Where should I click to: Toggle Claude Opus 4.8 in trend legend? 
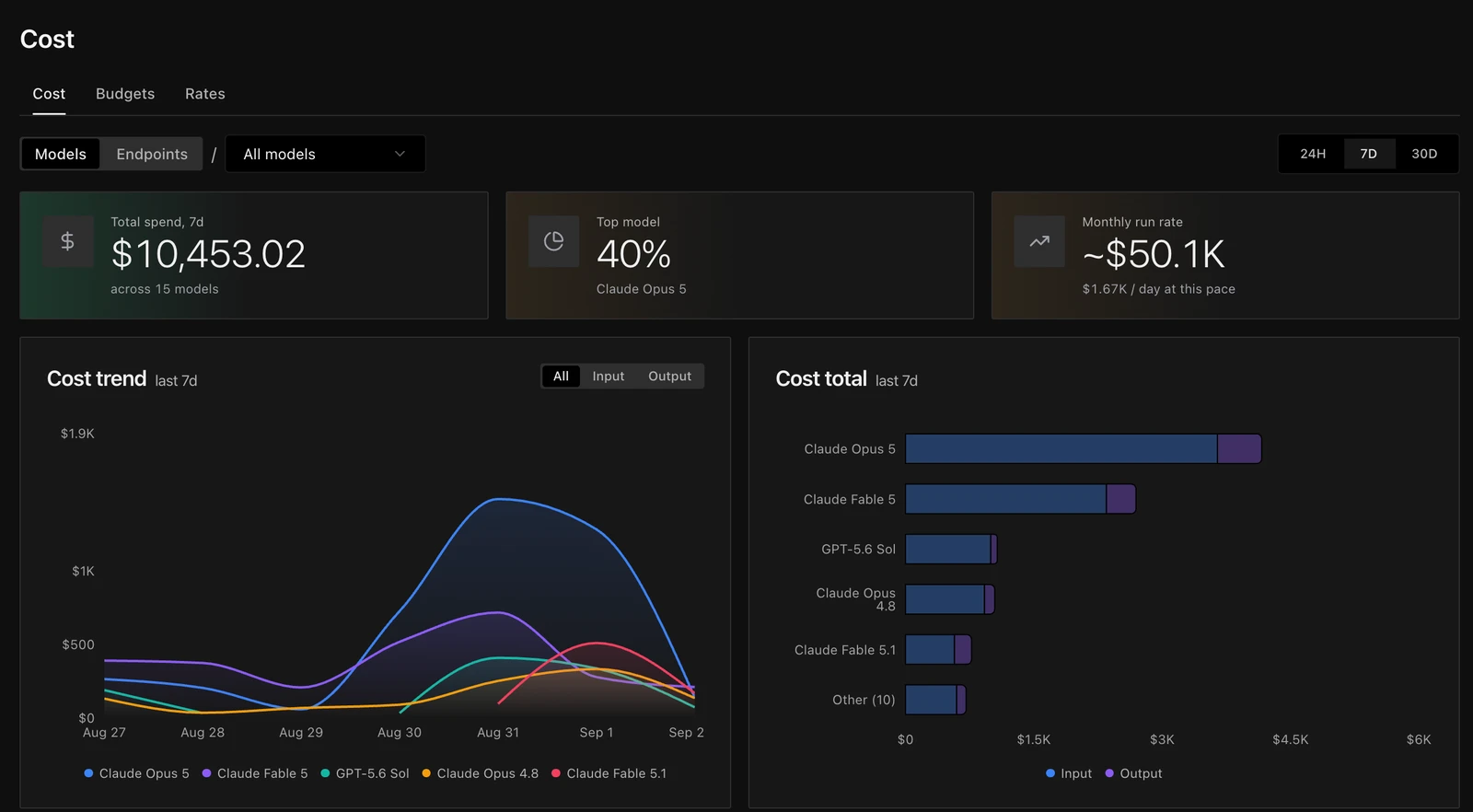coord(480,773)
